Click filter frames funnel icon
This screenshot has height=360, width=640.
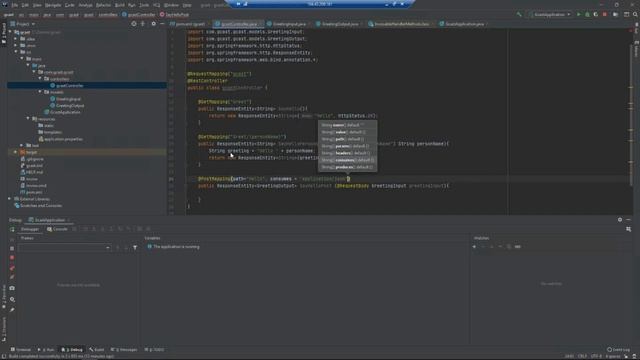[x=135, y=247]
